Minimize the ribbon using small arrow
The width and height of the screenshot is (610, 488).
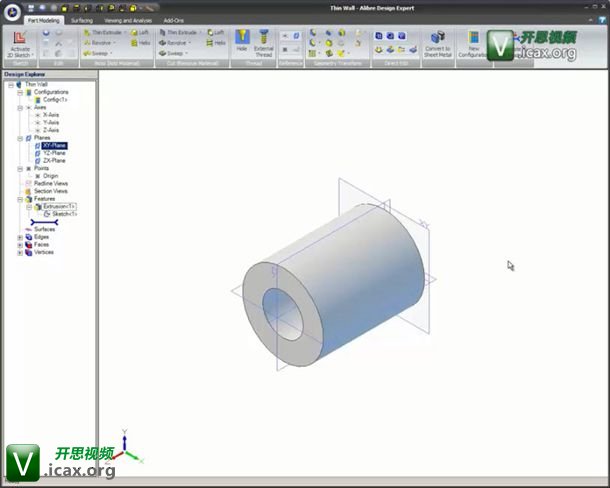pyautogui.click(x=590, y=19)
